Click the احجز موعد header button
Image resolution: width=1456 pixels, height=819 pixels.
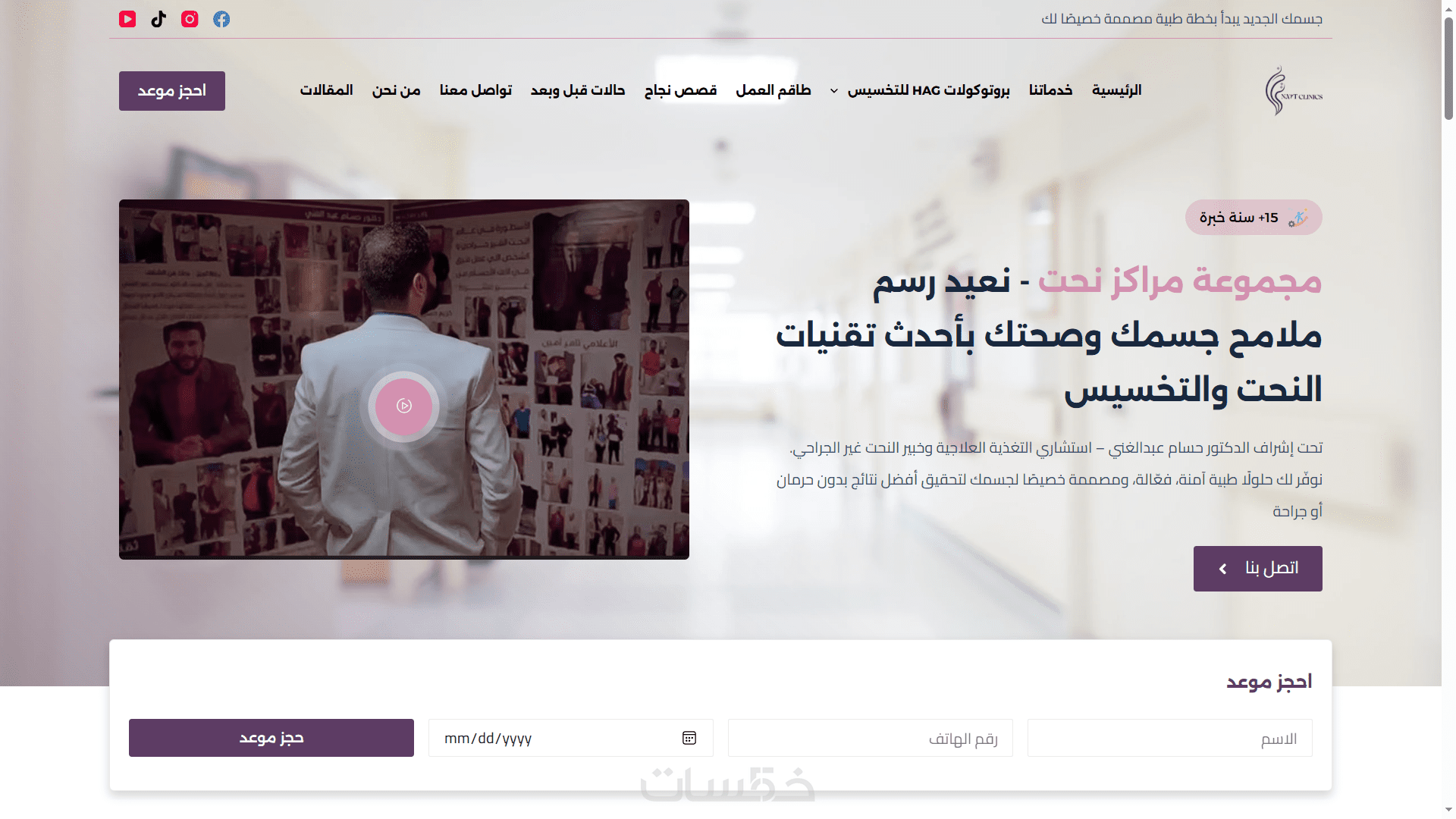(172, 91)
